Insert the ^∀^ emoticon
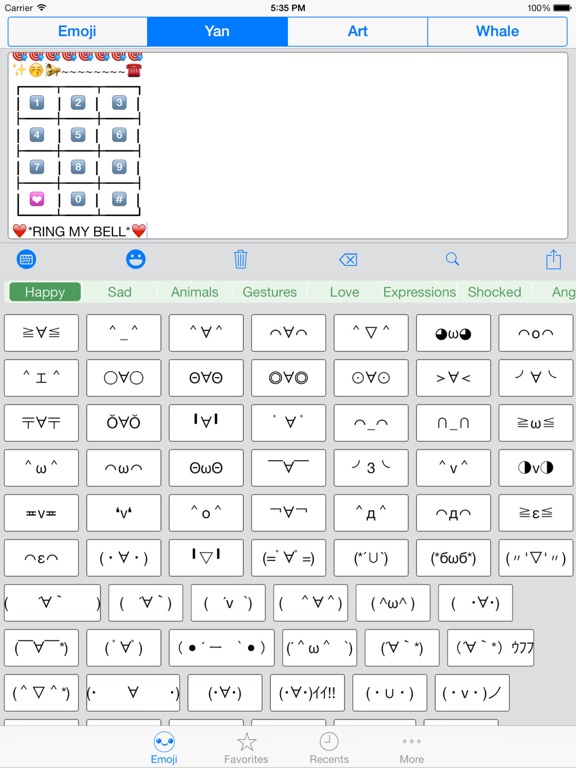The width and height of the screenshot is (576, 768). [206, 333]
